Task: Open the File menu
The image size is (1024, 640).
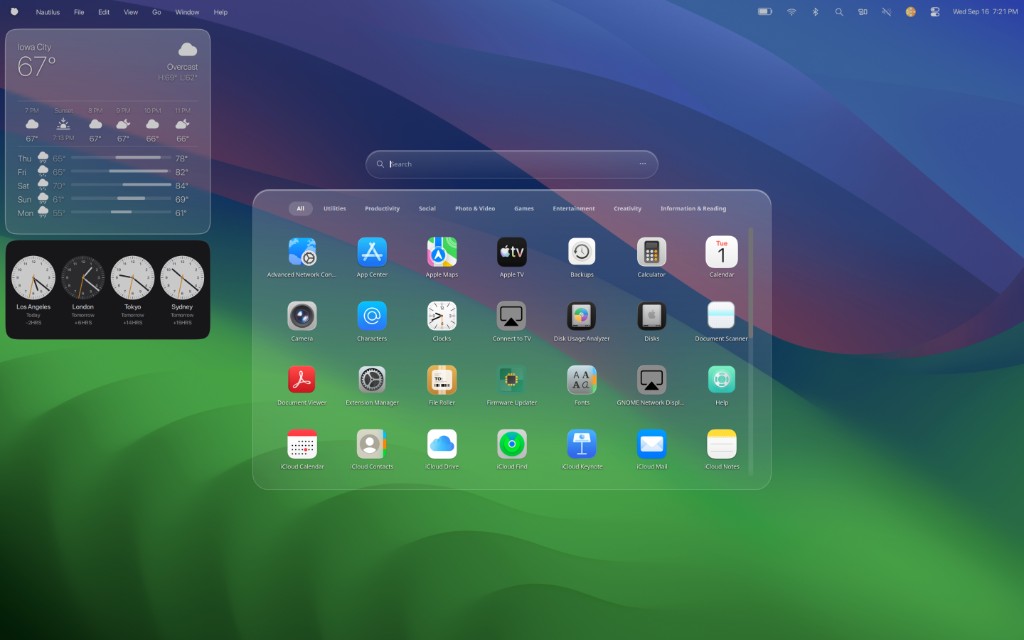Action: [x=79, y=12]
